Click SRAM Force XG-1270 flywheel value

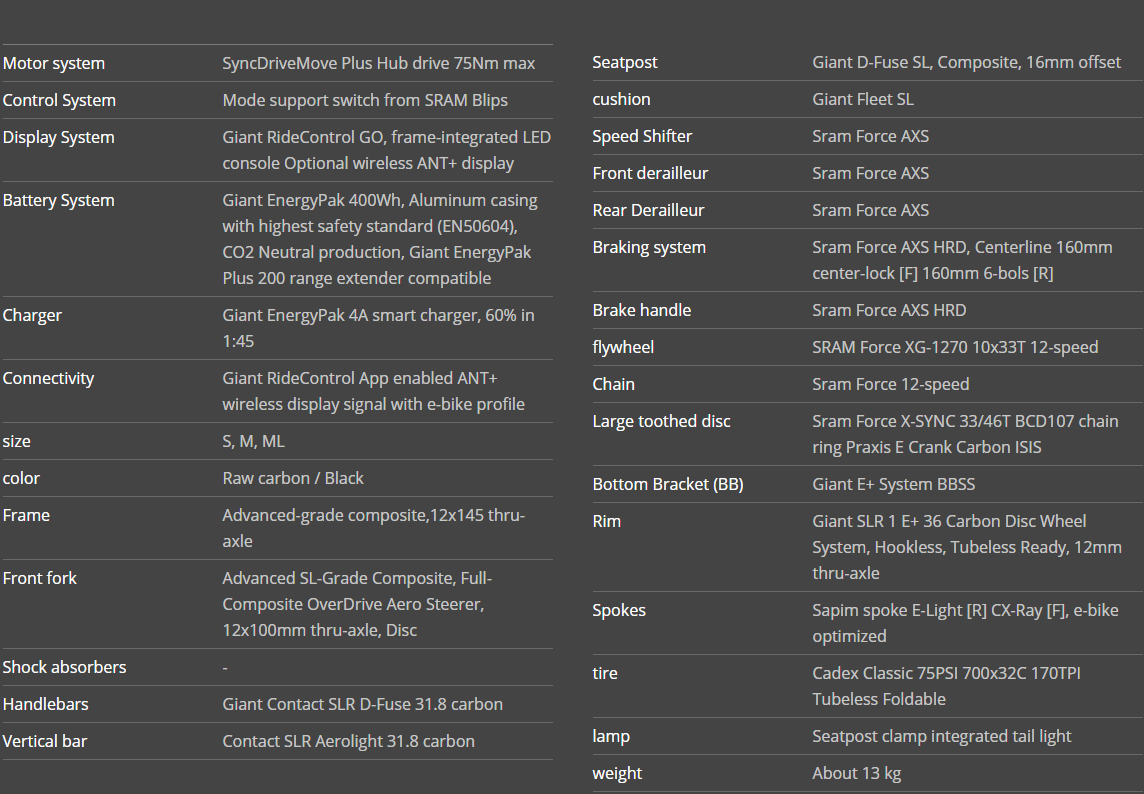(x=954, y=348)
